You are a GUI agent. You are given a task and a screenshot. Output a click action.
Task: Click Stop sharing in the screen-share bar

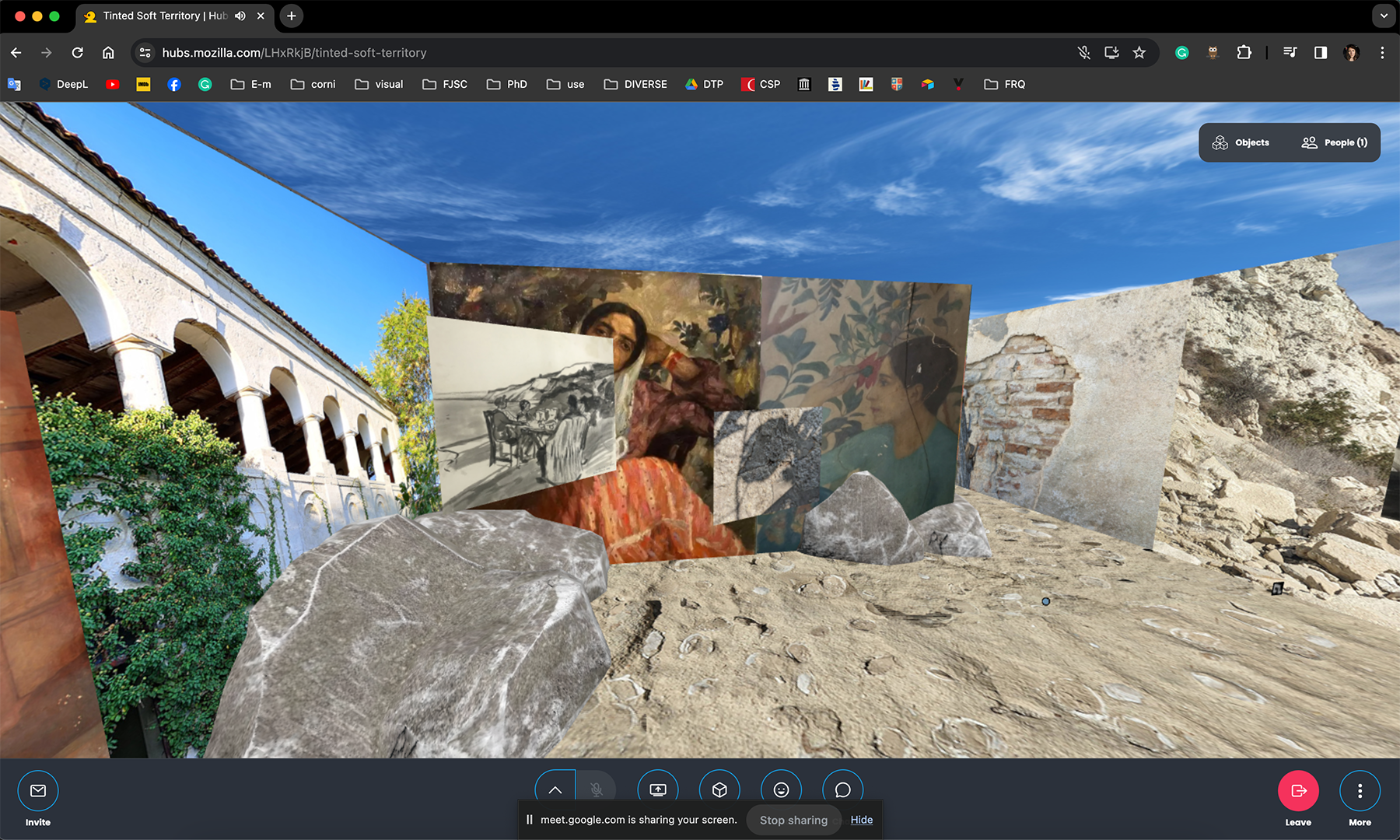click(793, 820)
